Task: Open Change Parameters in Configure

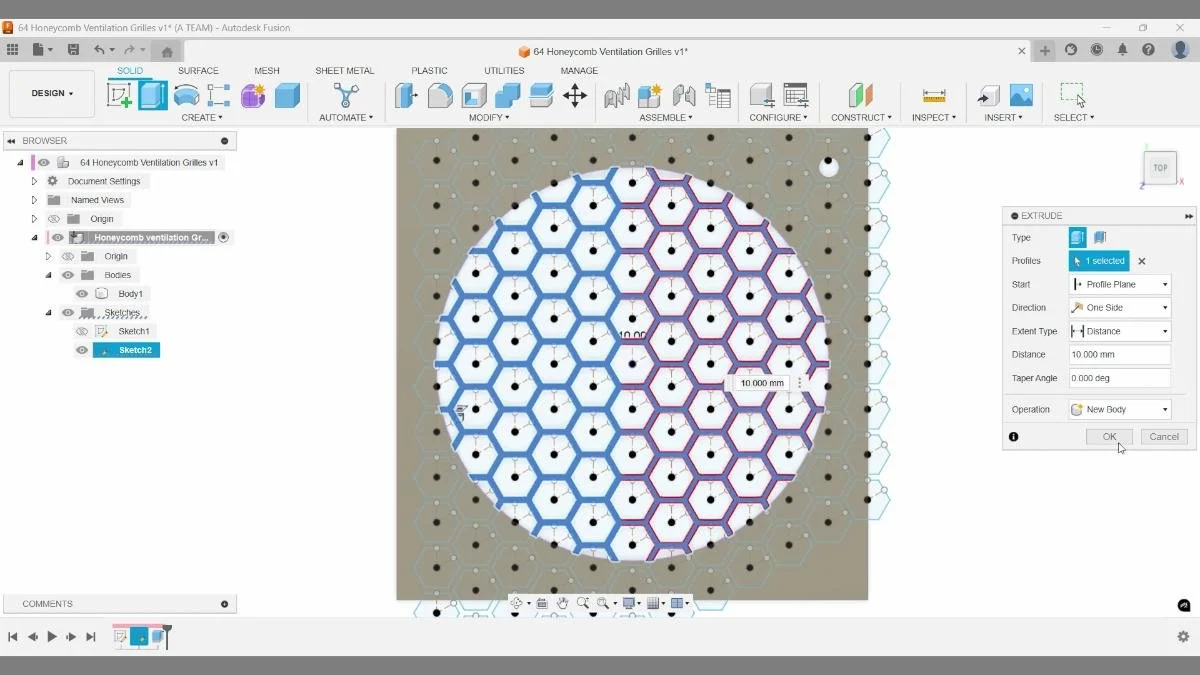Action: pyautogui.click(x=762, y=95)
